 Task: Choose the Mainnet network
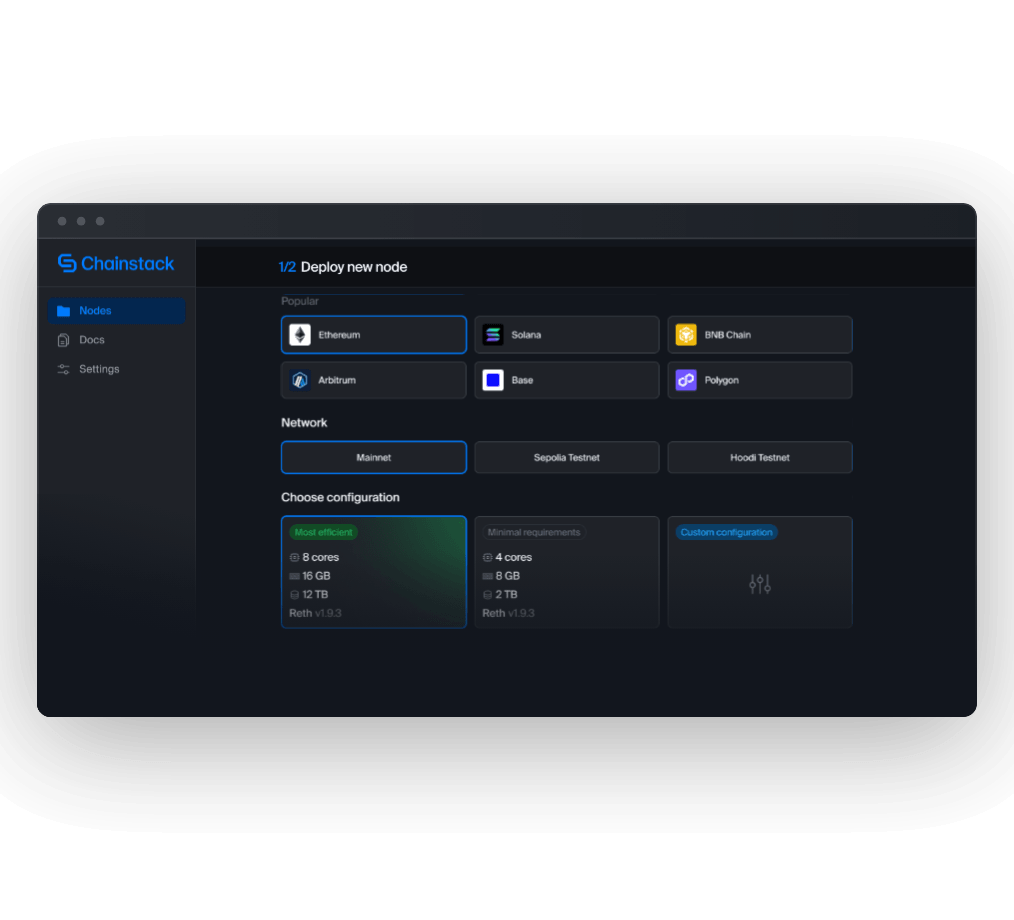click(x=374, y=458)
